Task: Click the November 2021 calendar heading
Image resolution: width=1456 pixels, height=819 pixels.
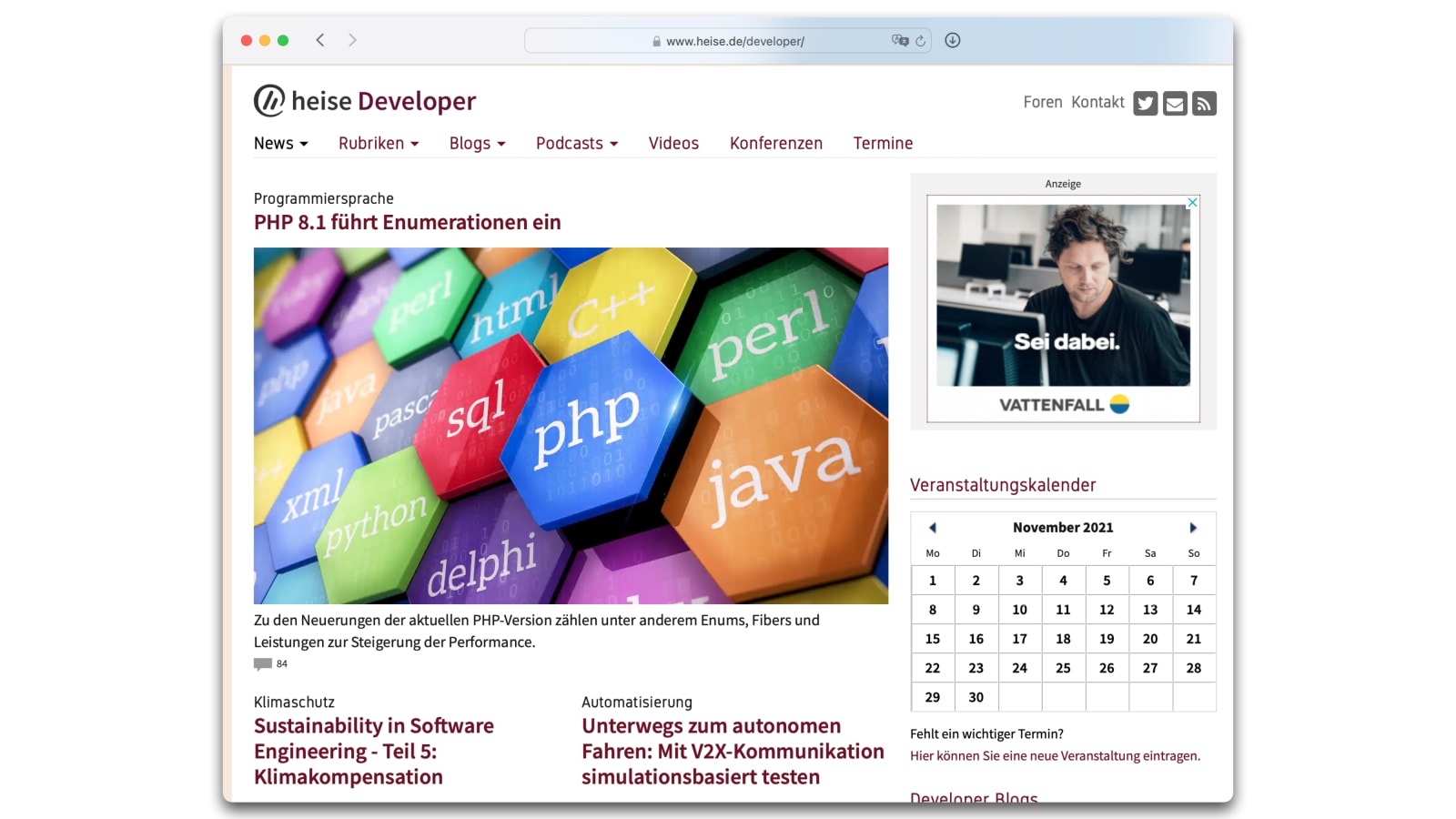Action: [x=1063, y=528]
